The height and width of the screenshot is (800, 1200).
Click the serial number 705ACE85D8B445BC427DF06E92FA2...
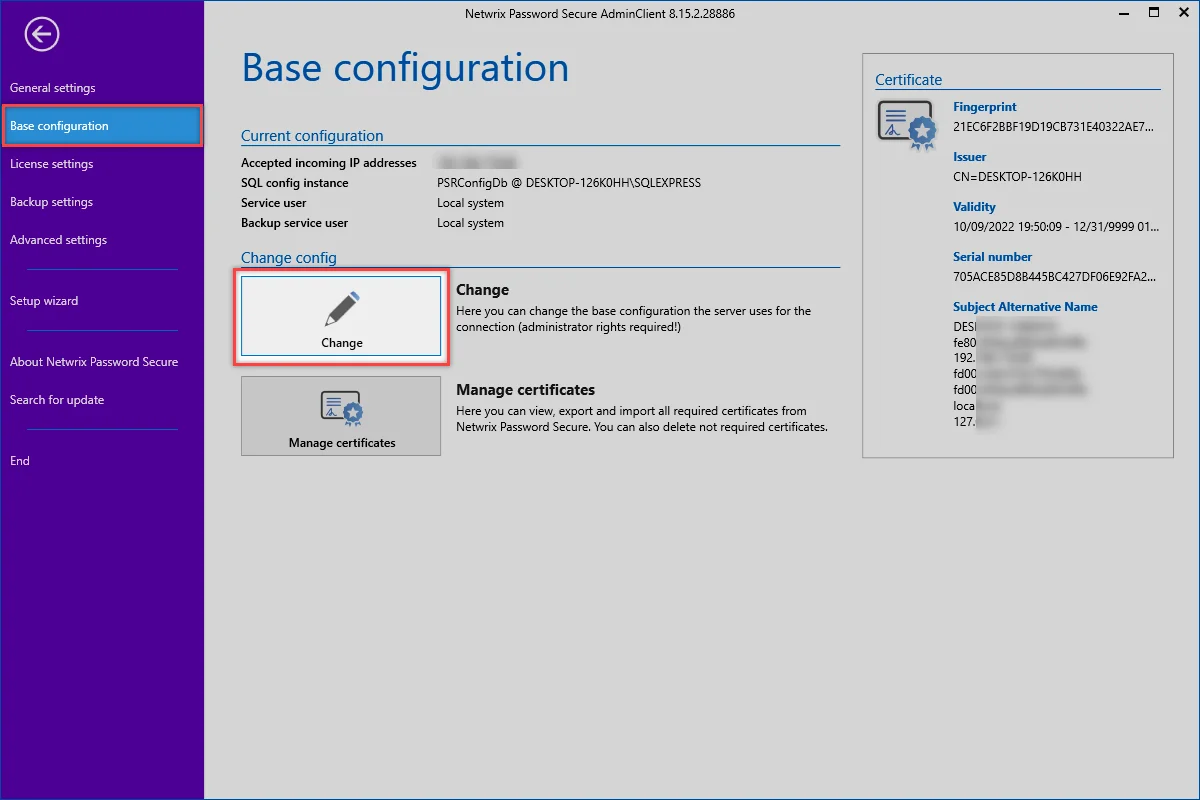pyautogui.click(x=1055, y=277)
